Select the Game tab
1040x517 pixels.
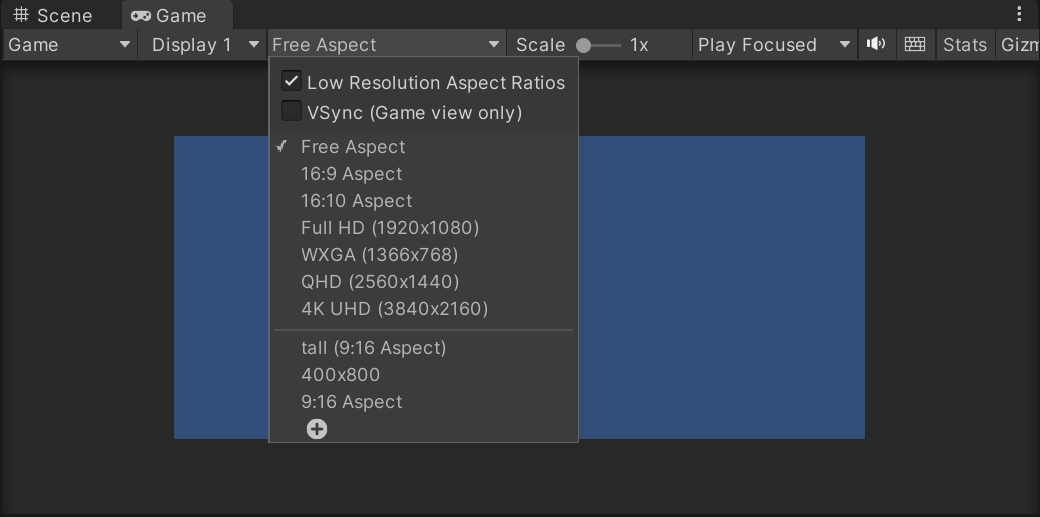169,15
